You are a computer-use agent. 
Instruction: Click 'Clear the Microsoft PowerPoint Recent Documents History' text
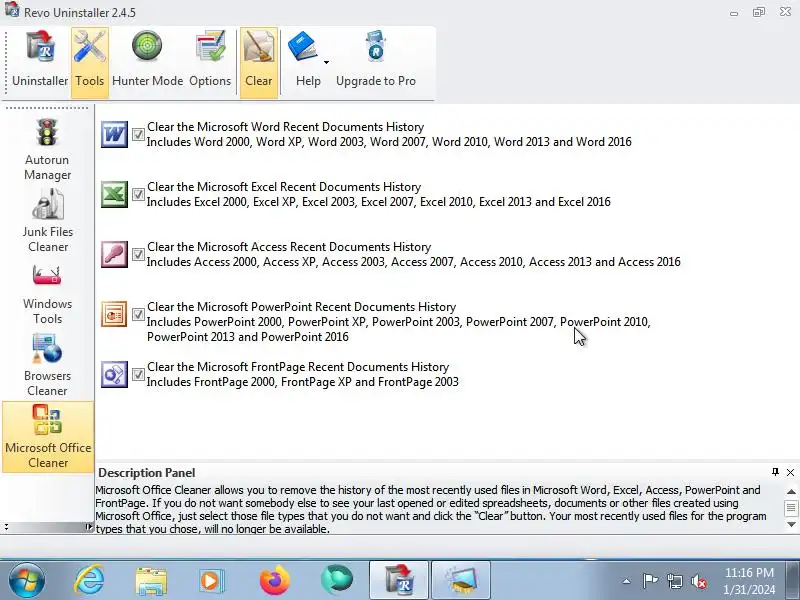coord(302,307)
